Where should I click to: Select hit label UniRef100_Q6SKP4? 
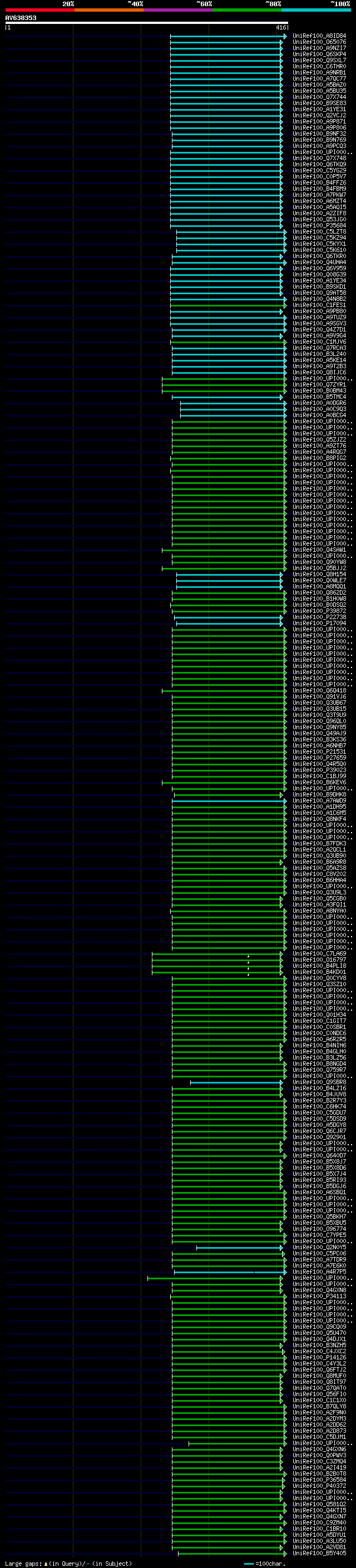[x=319, y=54]
